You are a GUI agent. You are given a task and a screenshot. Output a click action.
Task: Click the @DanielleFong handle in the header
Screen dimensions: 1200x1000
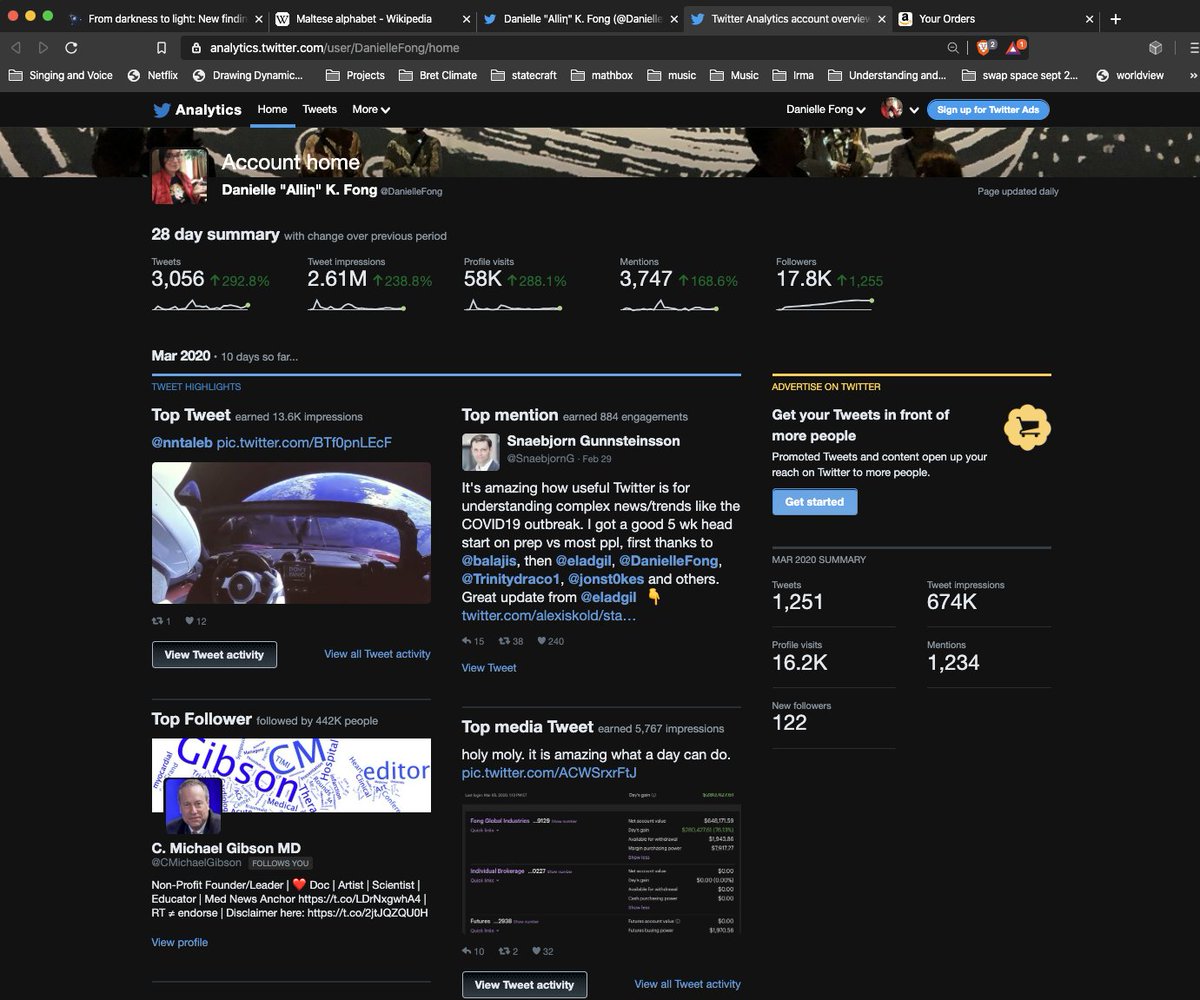tap(411, 191)
